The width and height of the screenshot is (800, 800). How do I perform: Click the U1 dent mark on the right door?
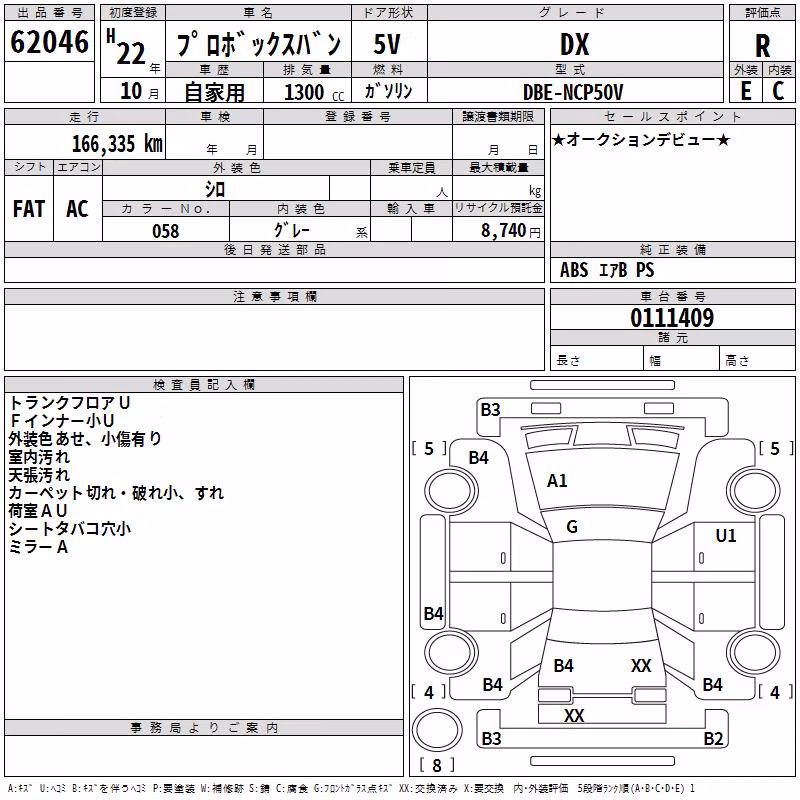tap(726, 536)
